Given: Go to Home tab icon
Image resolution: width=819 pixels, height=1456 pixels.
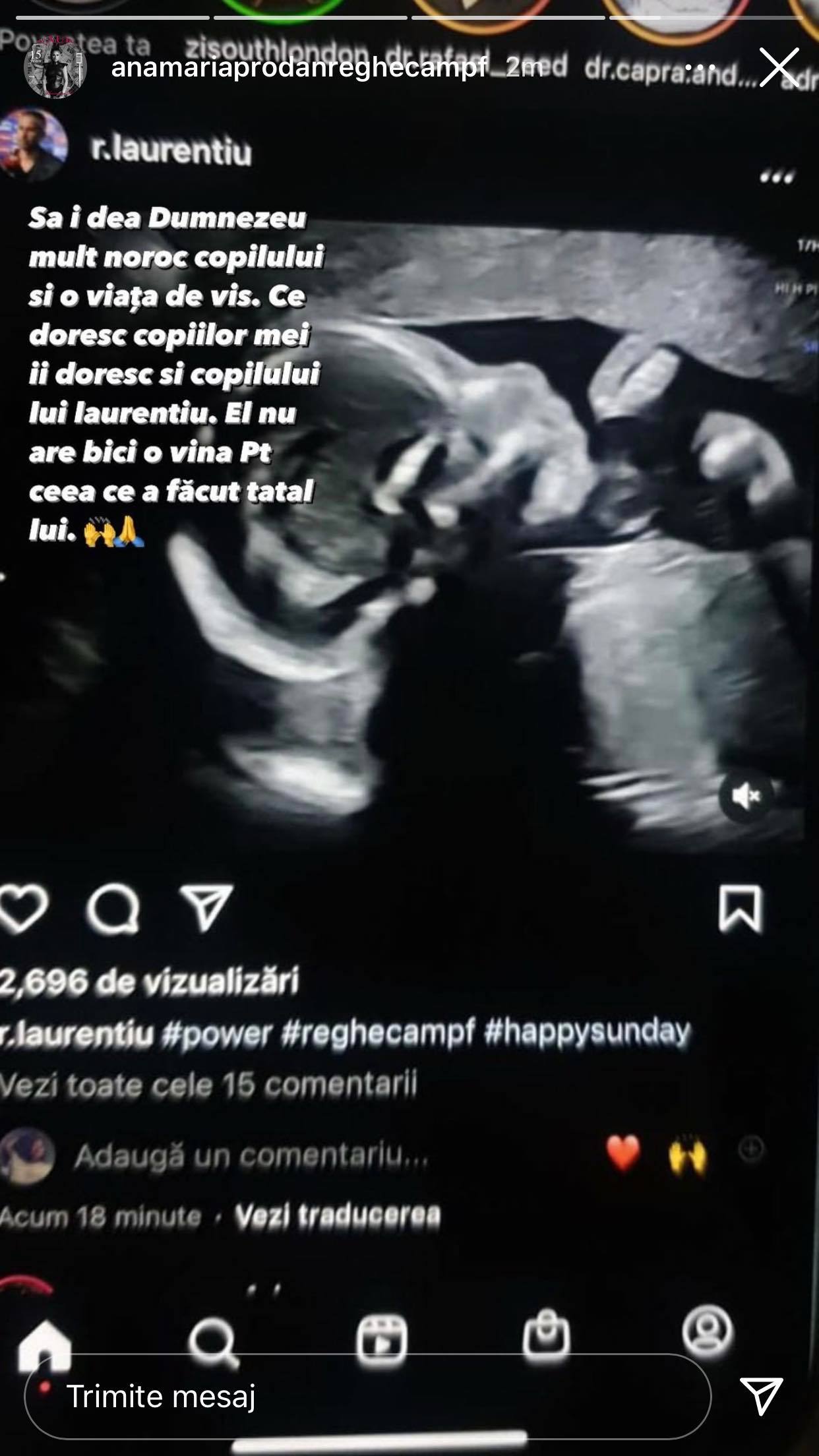Looking at the screenshot, I should point(44,1345).
